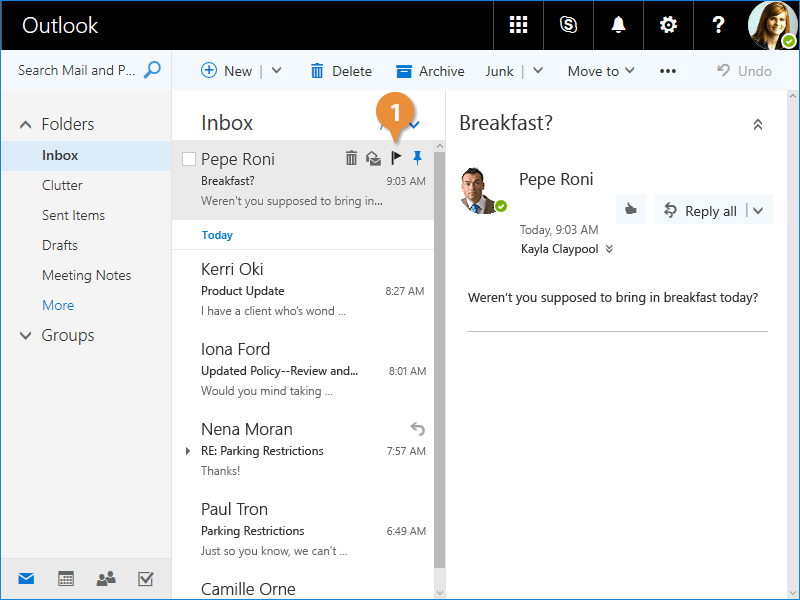Open the Move to dropdown
Image resolution: width=800 pixels, height=600 pixels.
pyautogui.click(x=600, y=71)
